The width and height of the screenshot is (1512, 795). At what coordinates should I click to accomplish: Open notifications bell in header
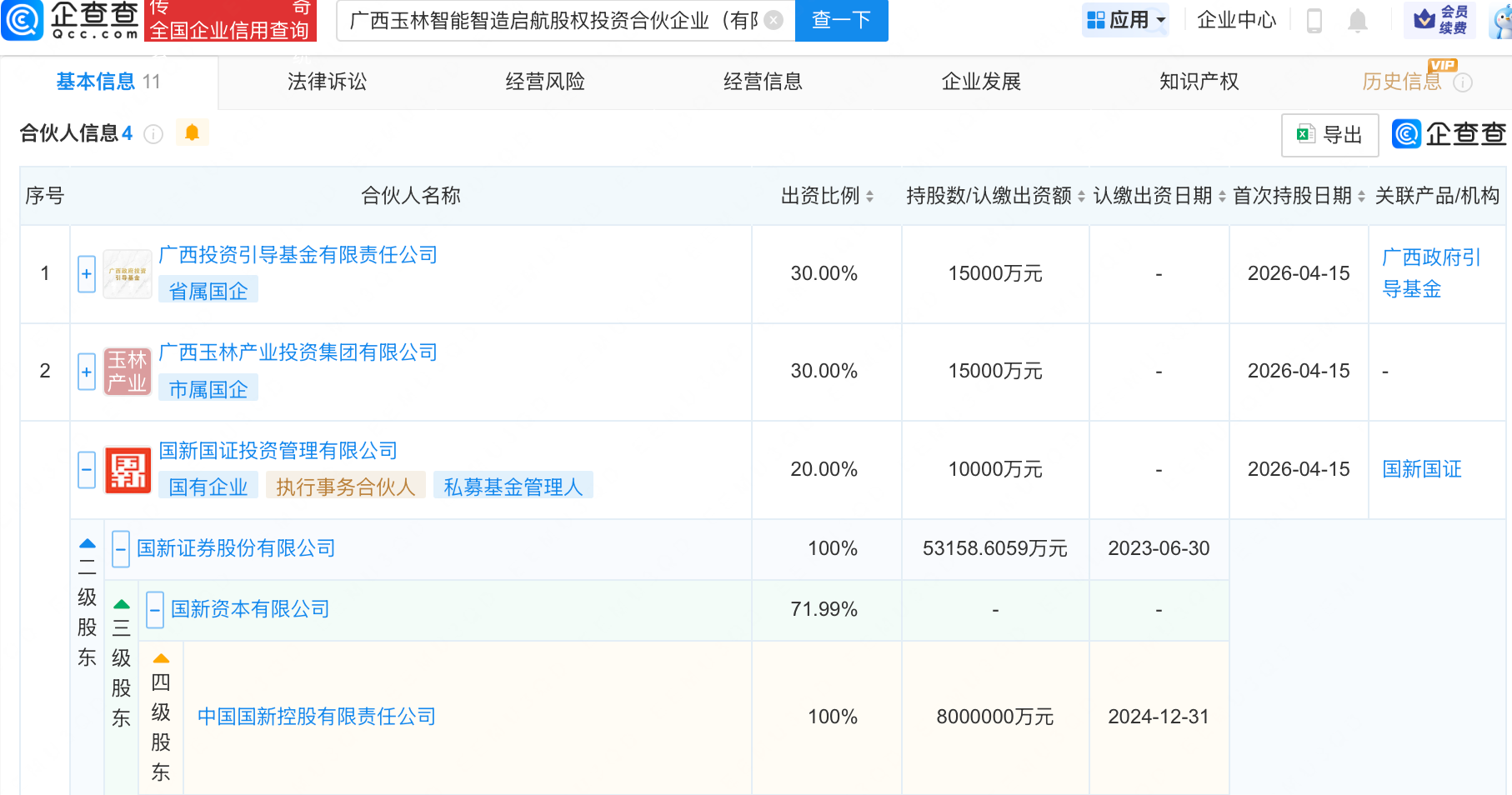[x=1358, y=20]
